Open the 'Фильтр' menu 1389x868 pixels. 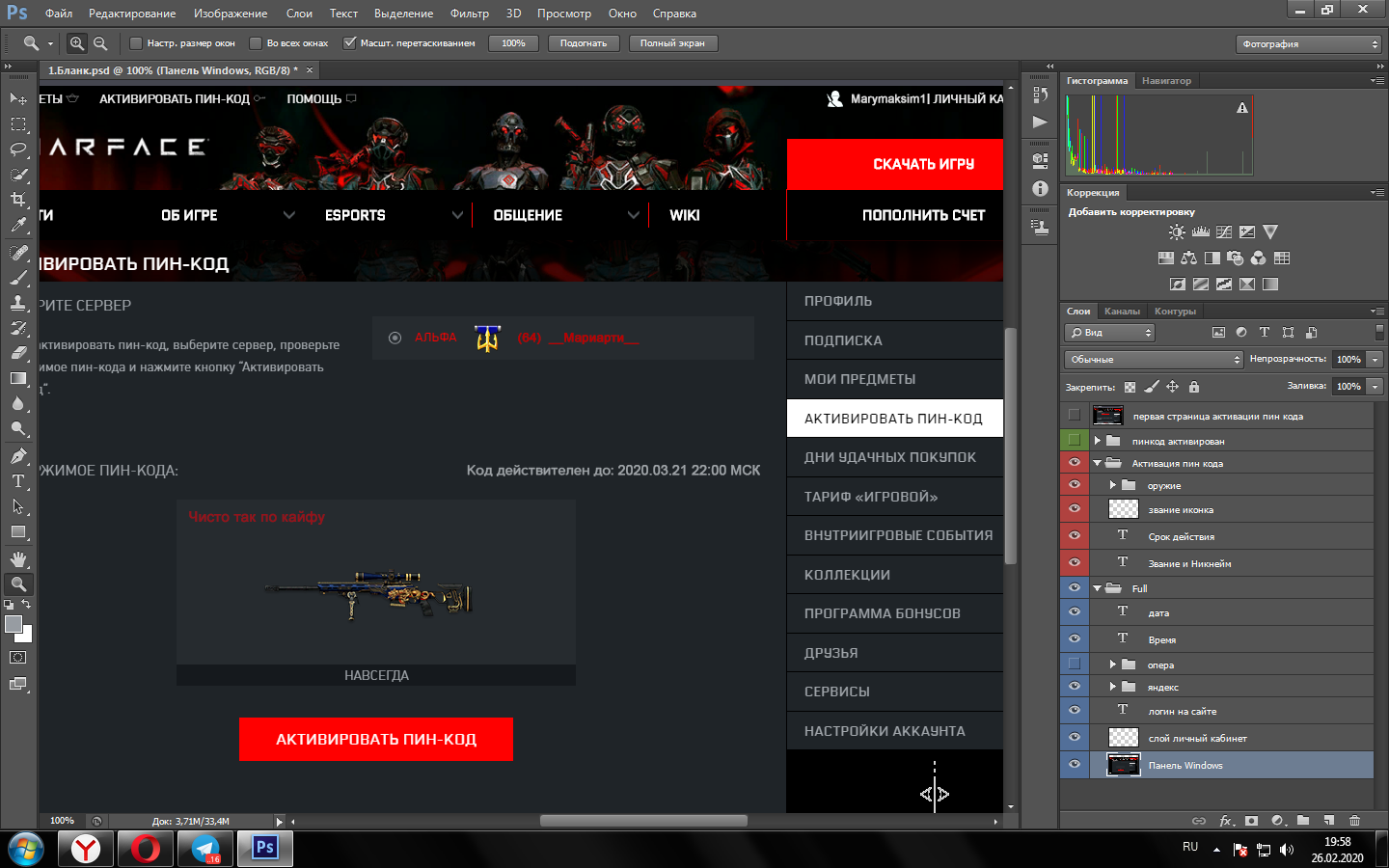coord(470,14)
